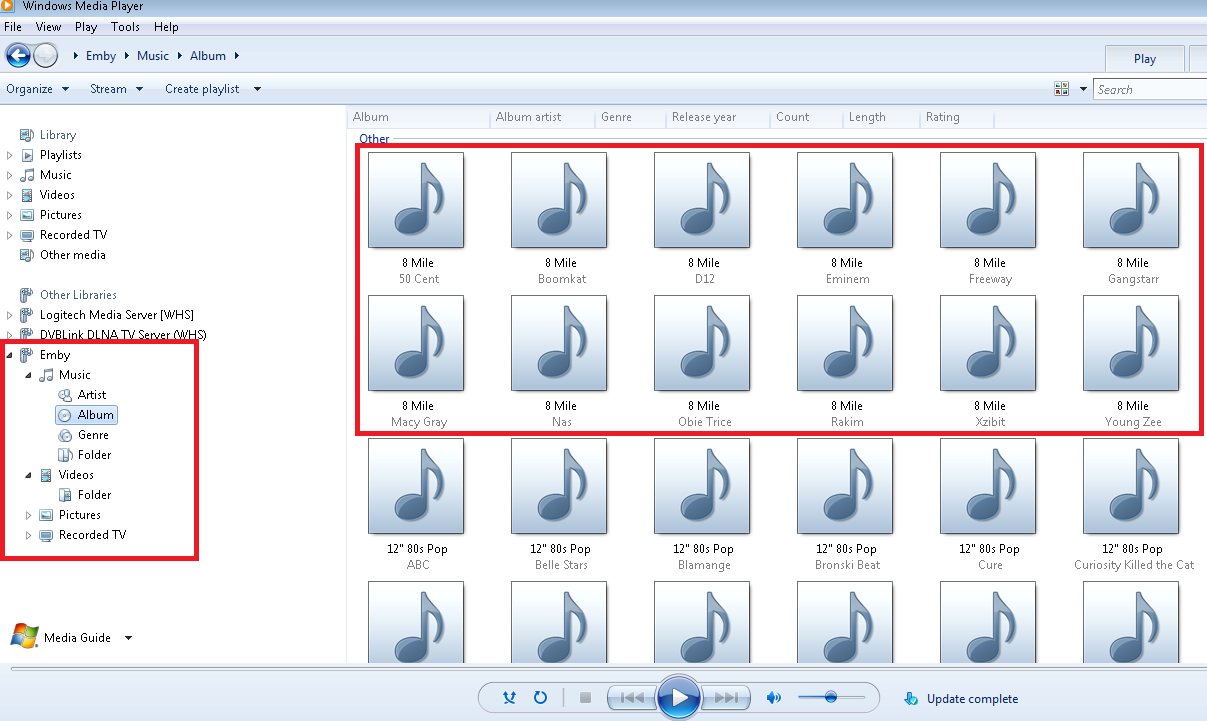Viewport: 1207px width, 721px height.
Task: Open the File menu
Action: click(13, 27)
